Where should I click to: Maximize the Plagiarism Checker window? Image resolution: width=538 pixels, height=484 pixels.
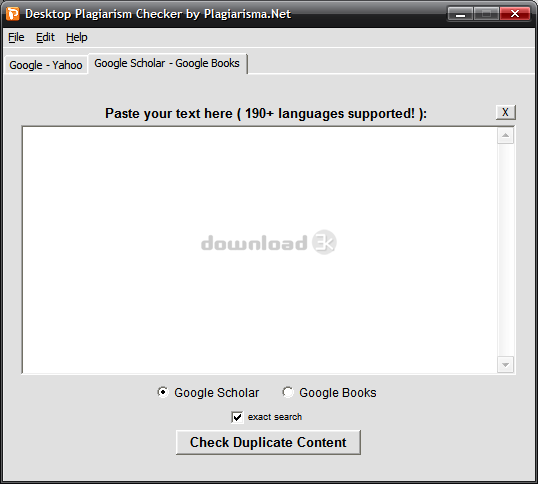pyautogui.click(x=487, y=14)
